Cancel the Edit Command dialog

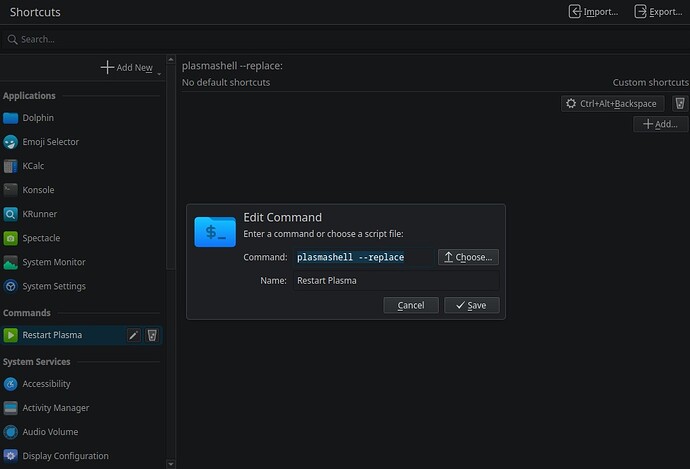tap(411, 305)
